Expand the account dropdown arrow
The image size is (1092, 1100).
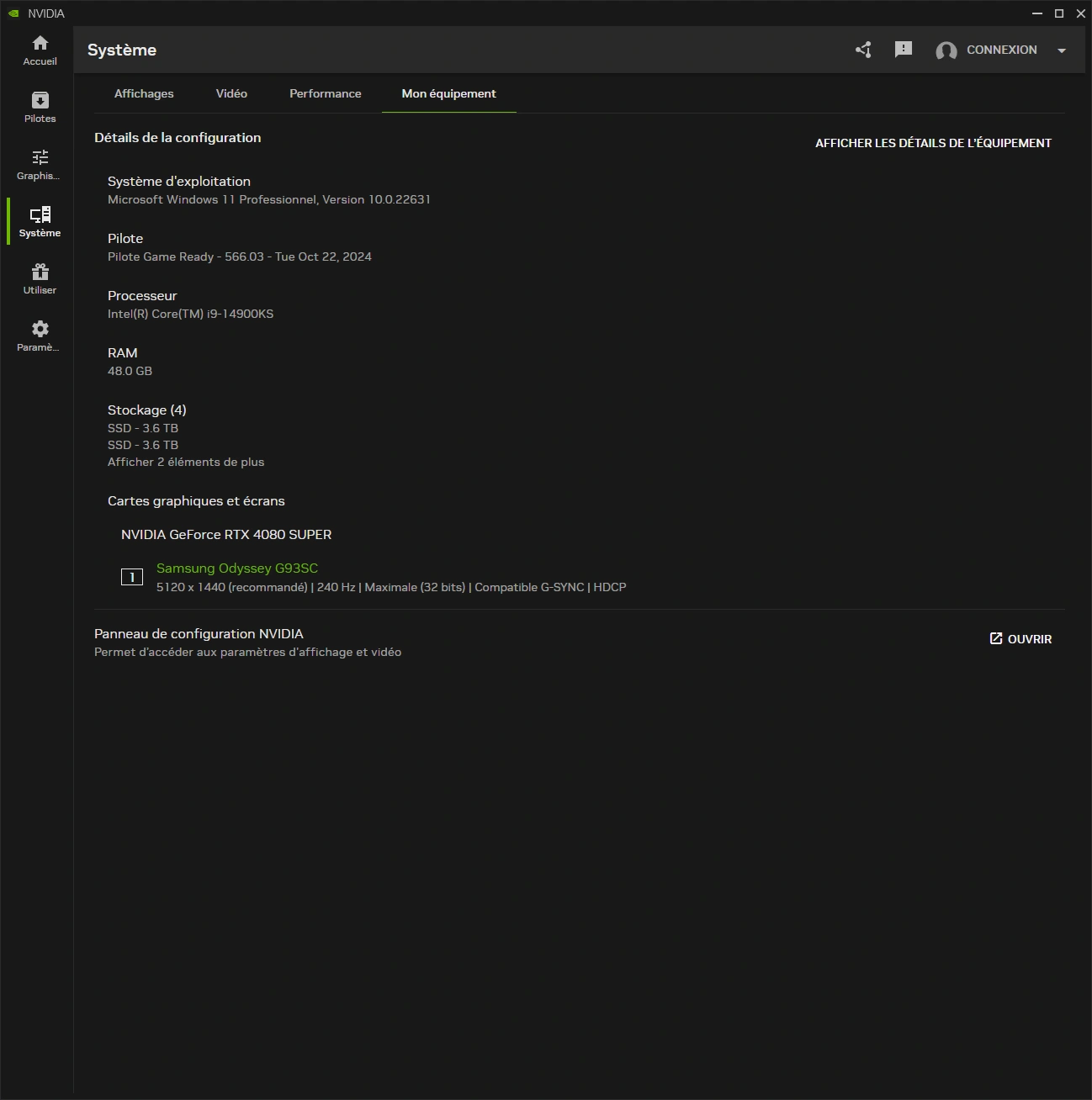[x=1062, y=50]
